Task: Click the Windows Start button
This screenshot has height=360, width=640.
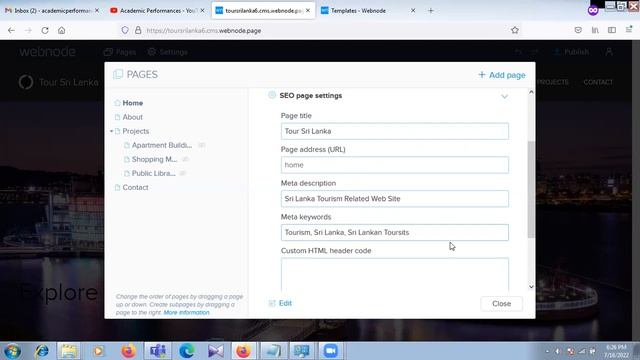Action: (12, 351)
